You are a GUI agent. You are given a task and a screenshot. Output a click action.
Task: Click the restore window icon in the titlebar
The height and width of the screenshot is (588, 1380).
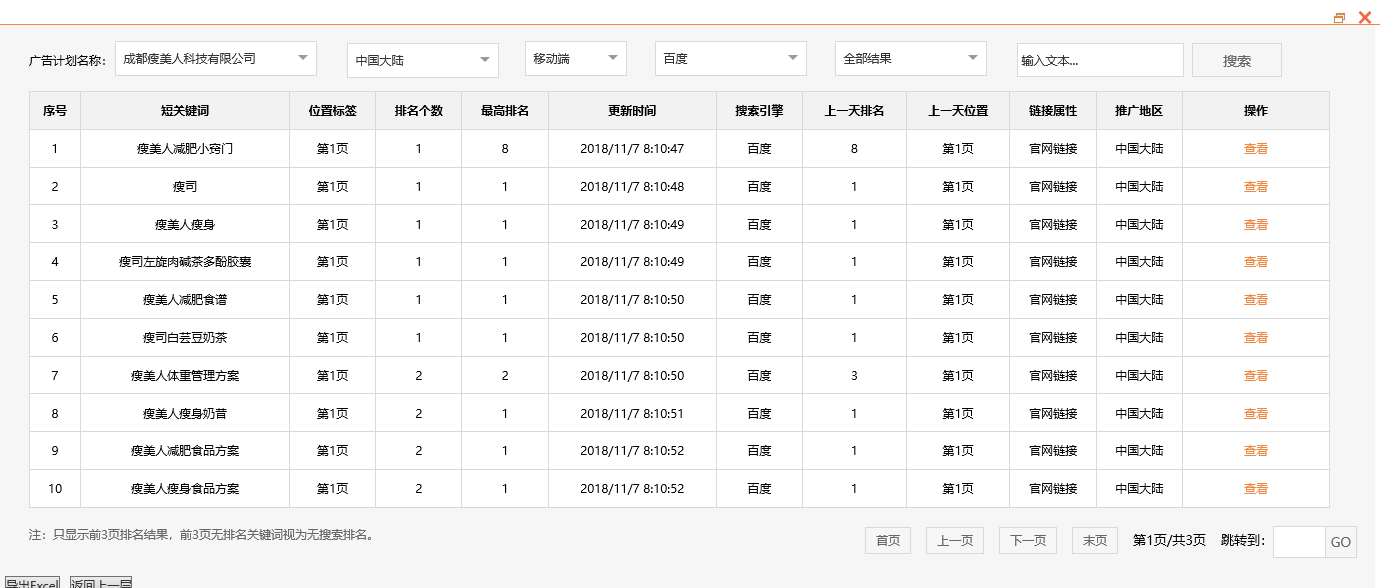coord(1339,17)
